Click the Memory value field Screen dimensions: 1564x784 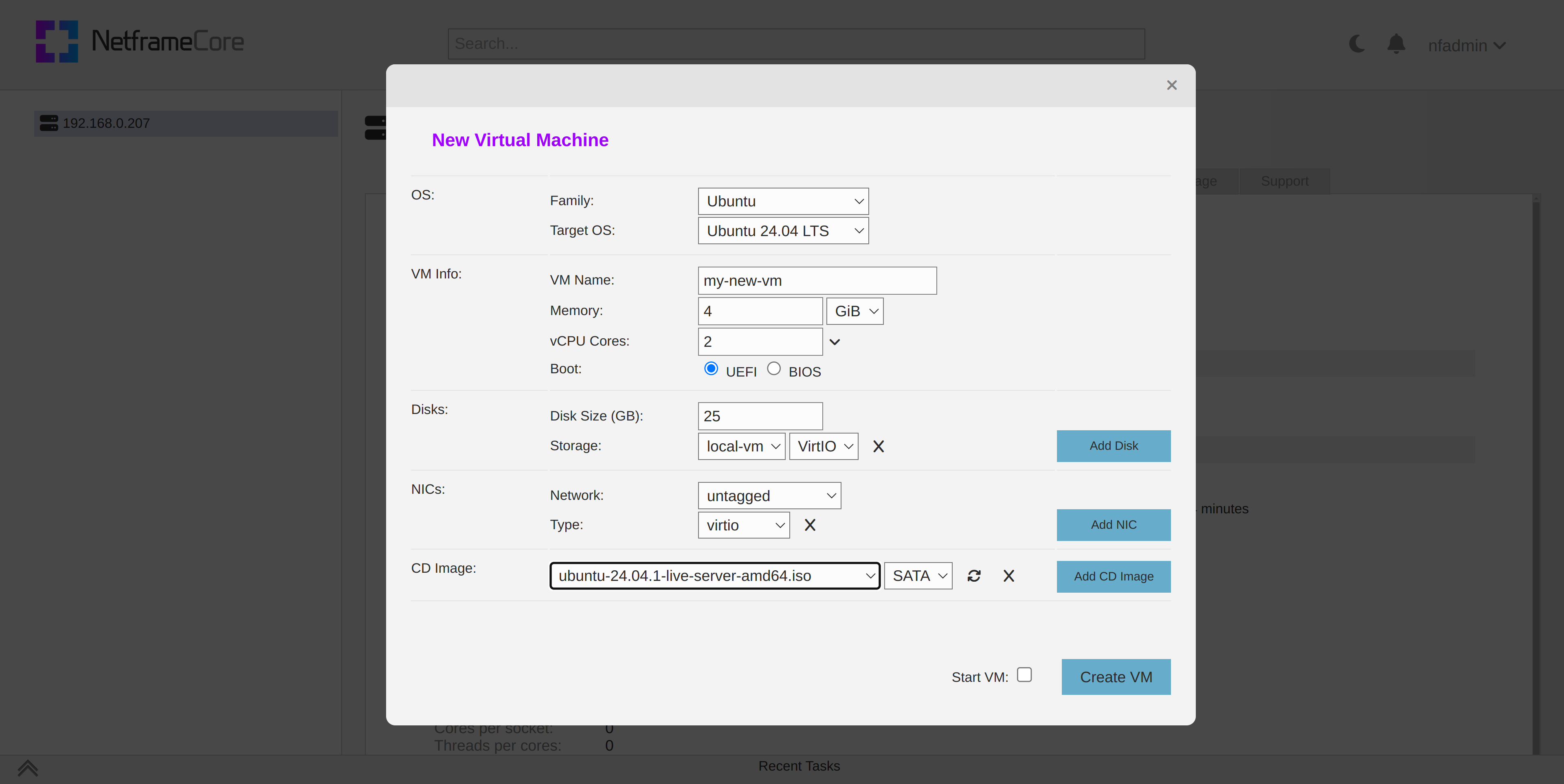pos(760,311)
